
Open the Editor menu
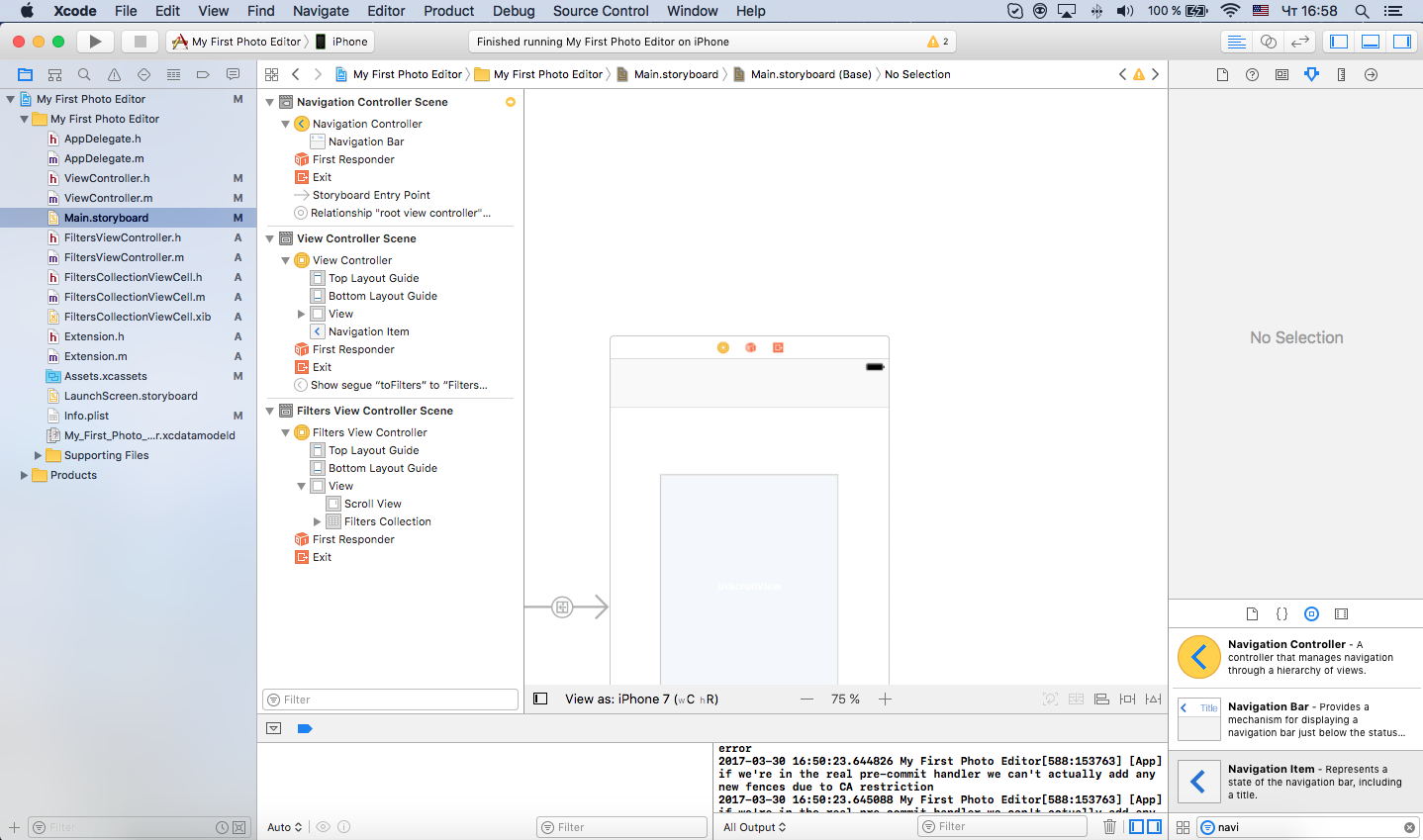click(x=386, y=11)
